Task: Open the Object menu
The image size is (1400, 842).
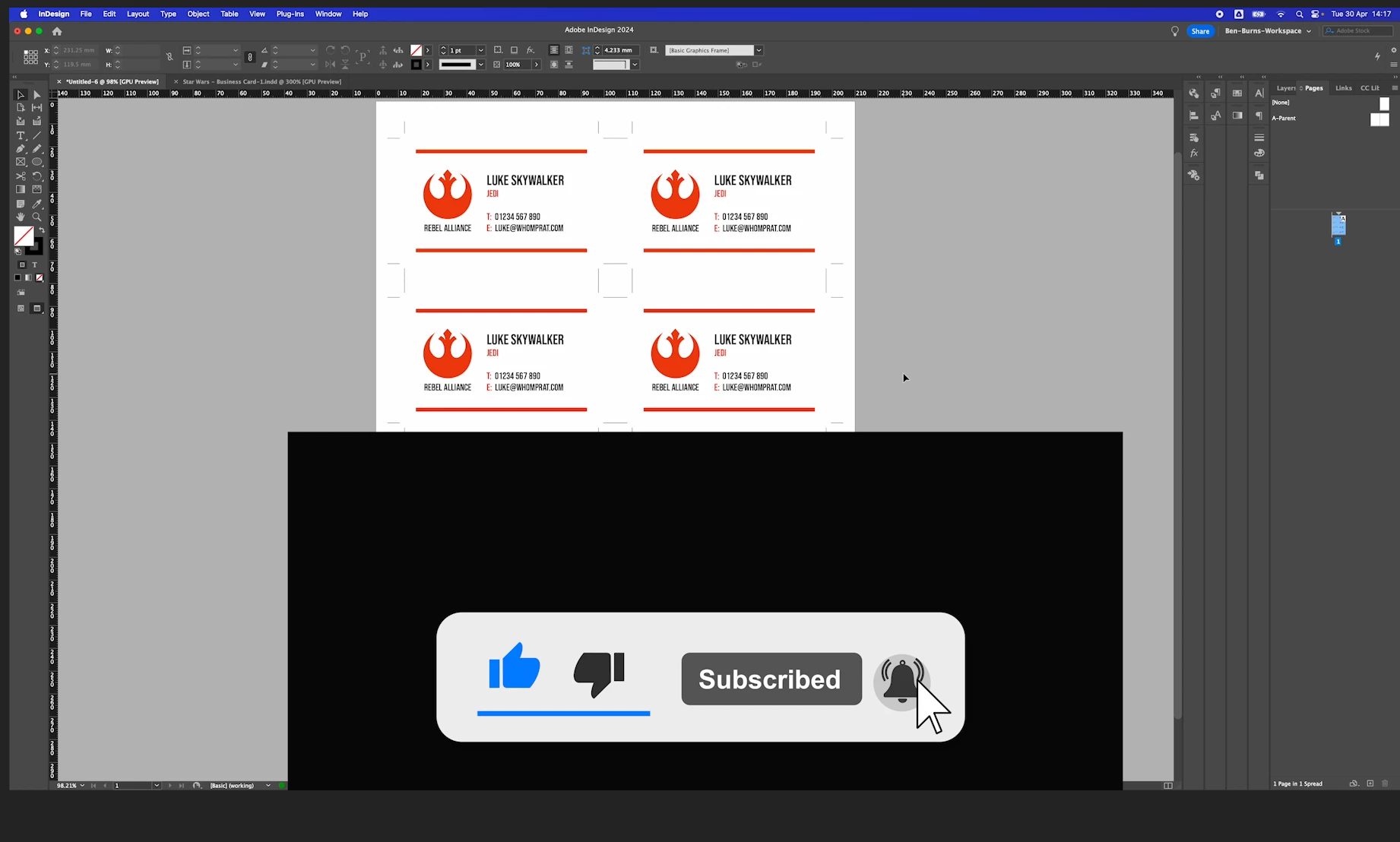Action: (x=198, y=14)
